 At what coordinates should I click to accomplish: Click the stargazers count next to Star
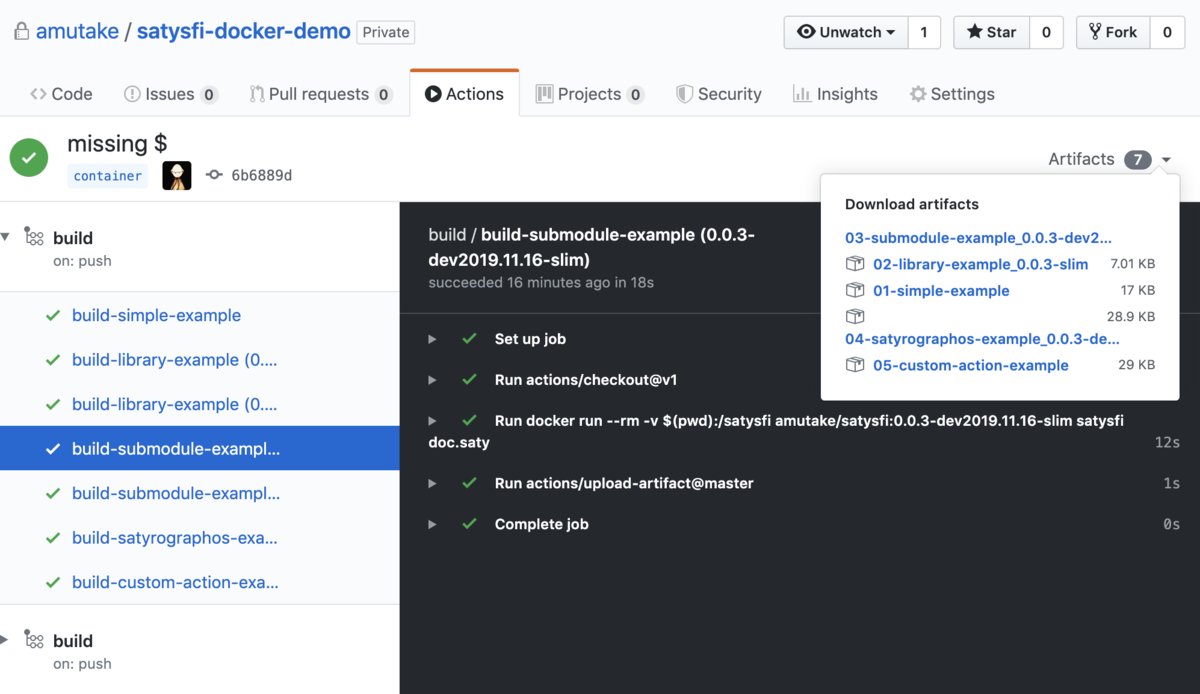click(1046, 32)
